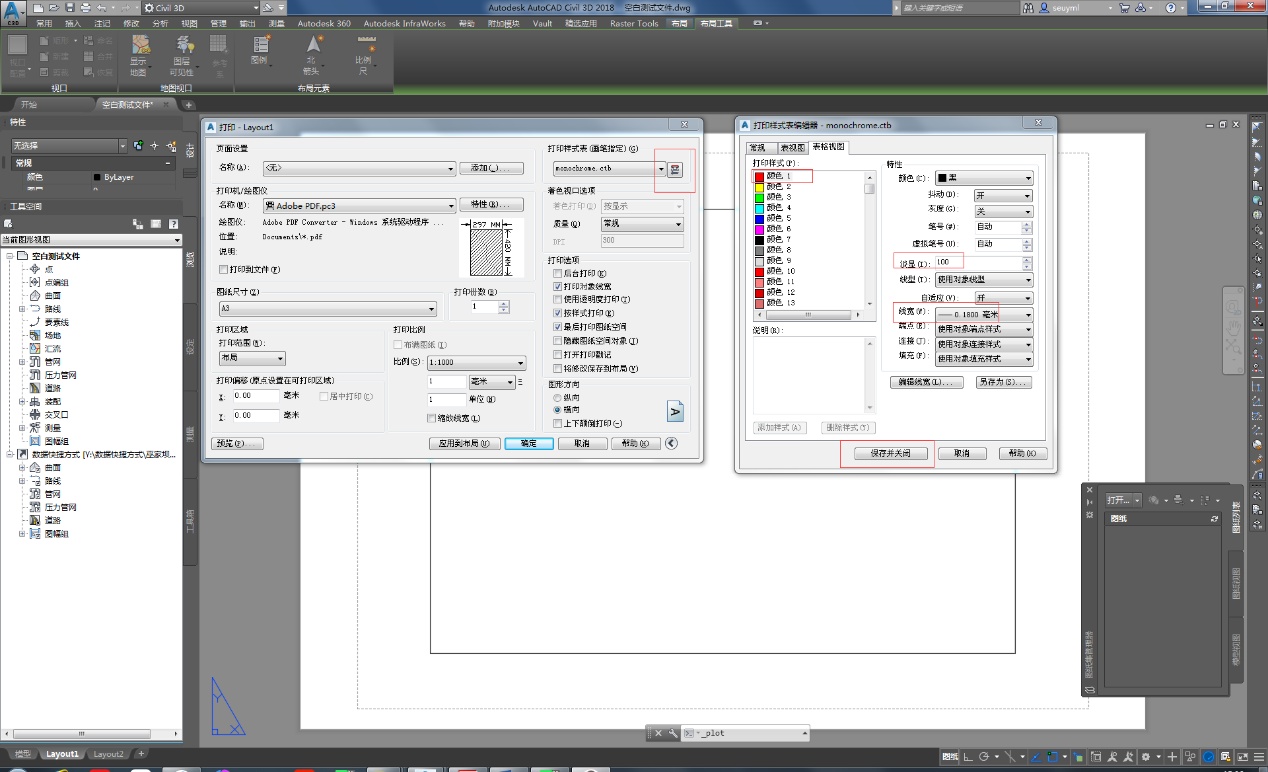
Task: Enable the 后台打印 checkbox
Action: click(x=557, y=273)
